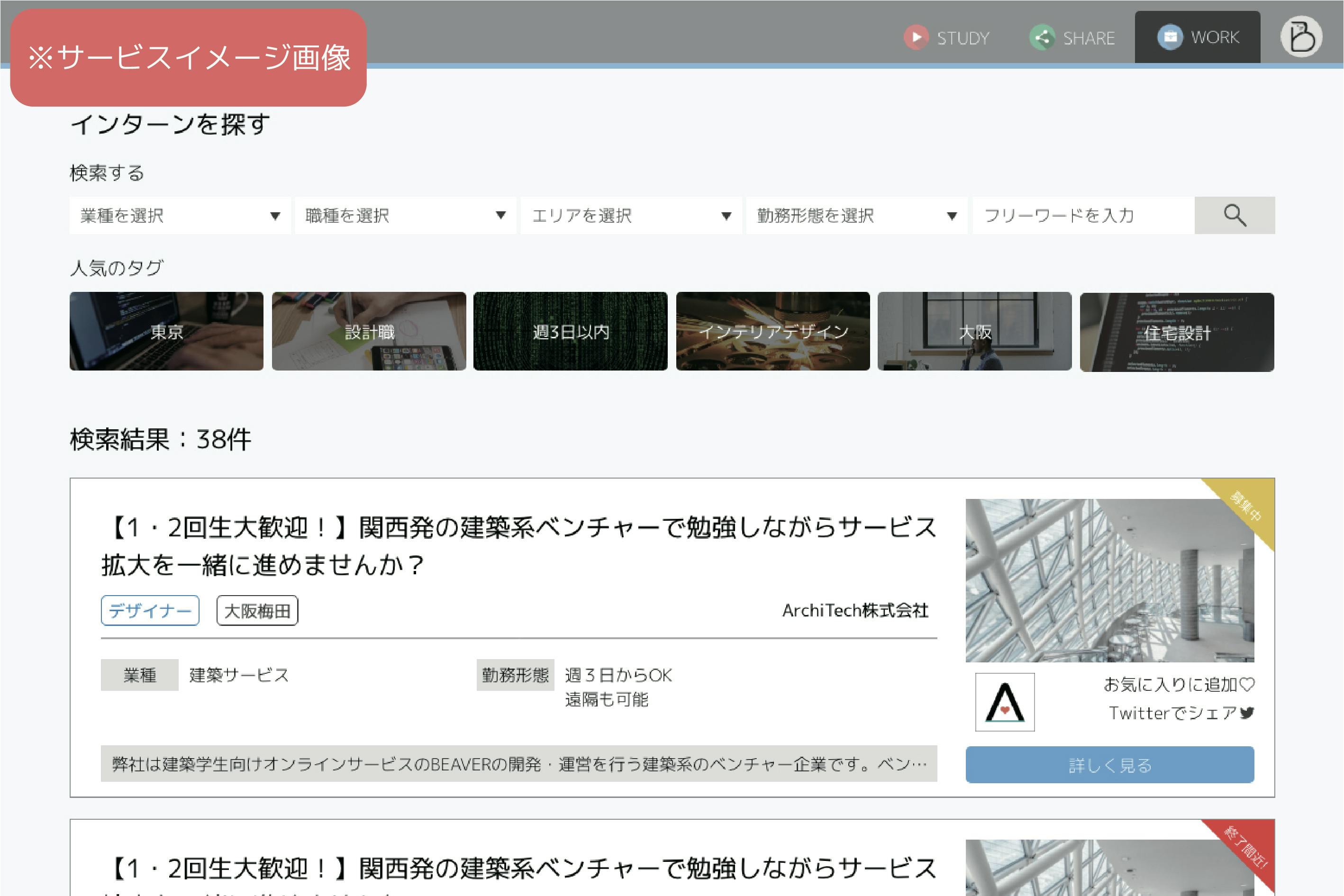The width and height of the screenshot is (1344, 896).
Task: Select the 大阪梅田 location tag
Action: click(x=257, y=610)
